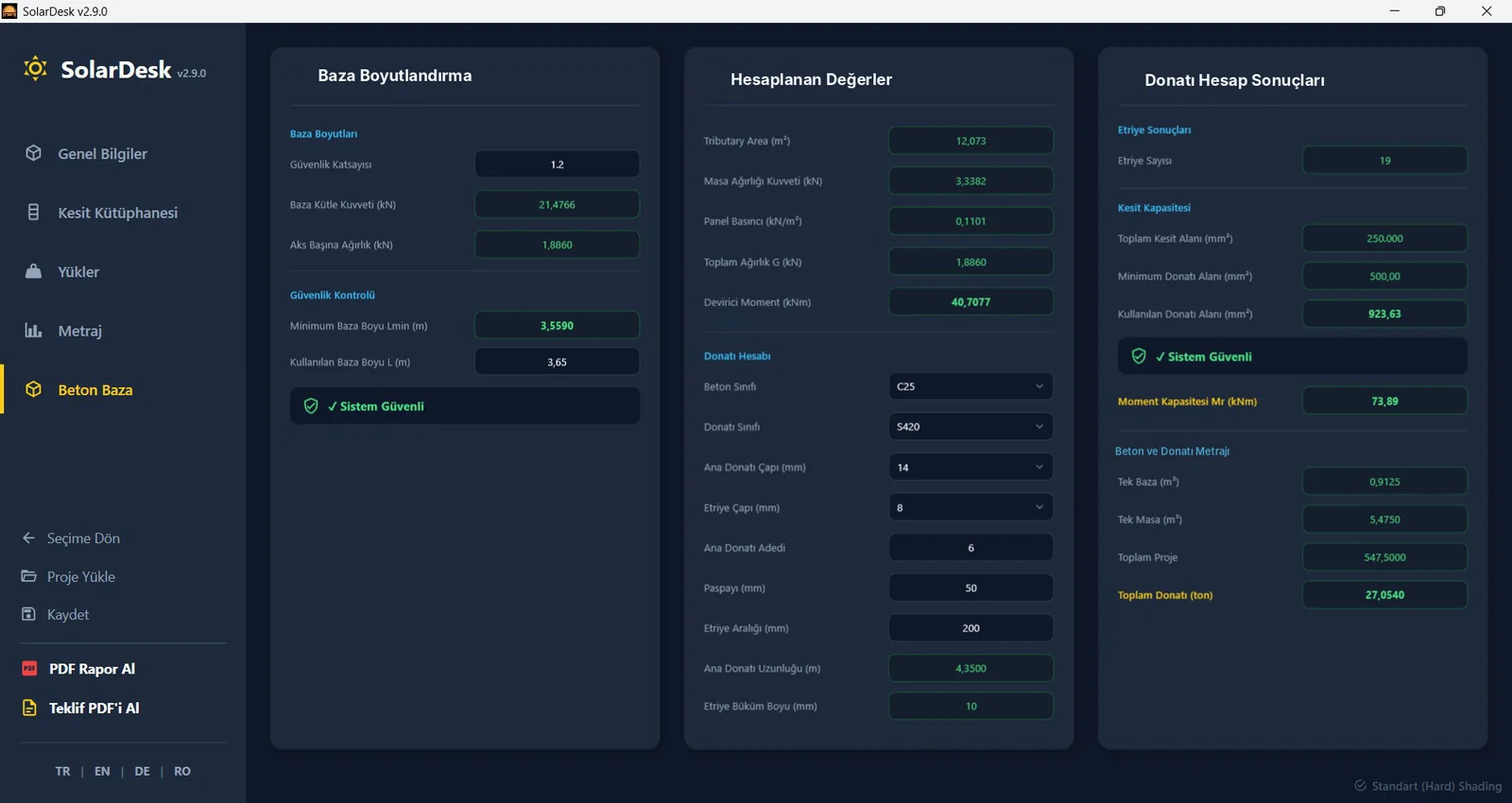Switch language to TR

point(62,771)
